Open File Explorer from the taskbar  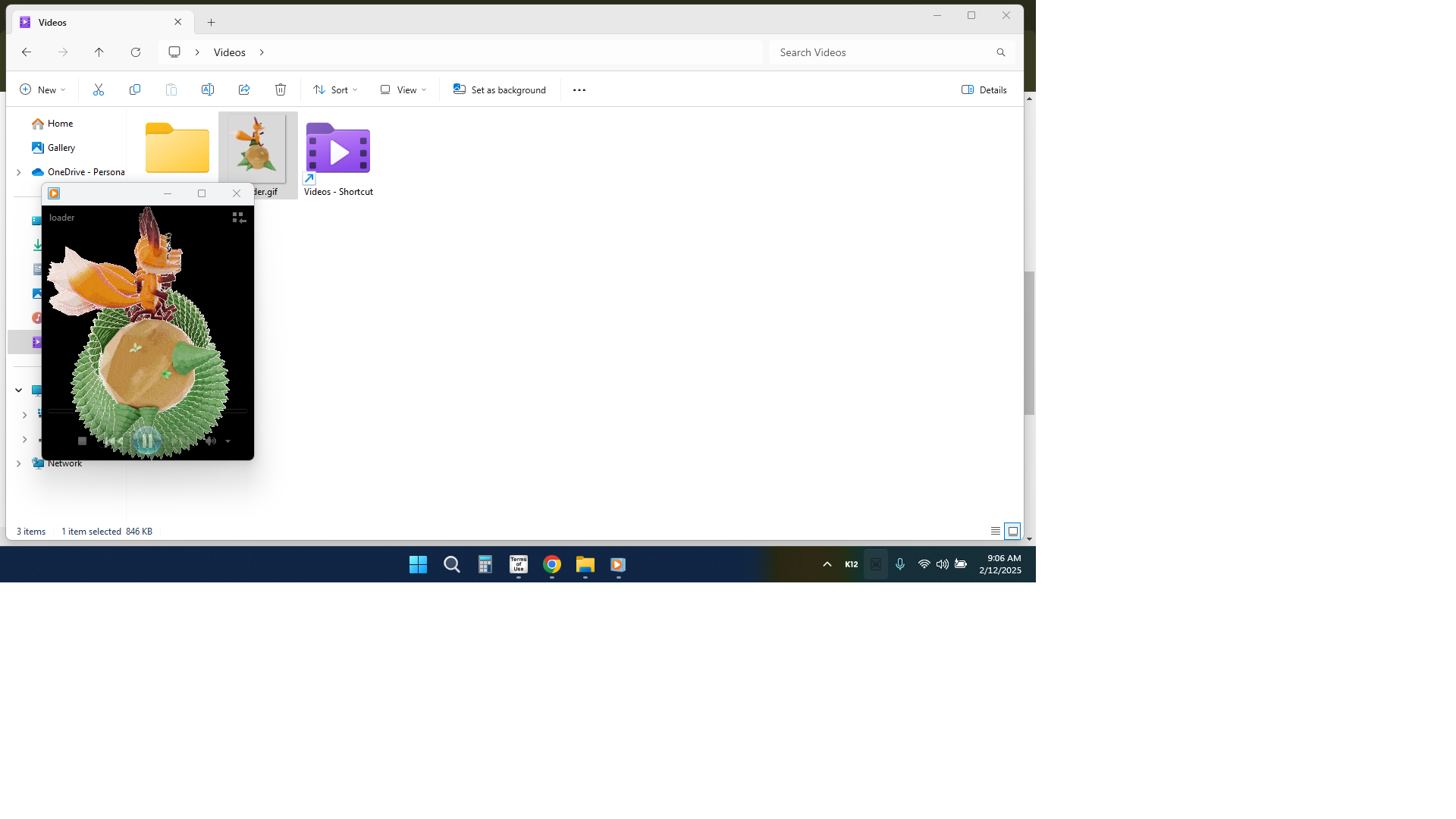pyautogui.click(x=585, y=564)
